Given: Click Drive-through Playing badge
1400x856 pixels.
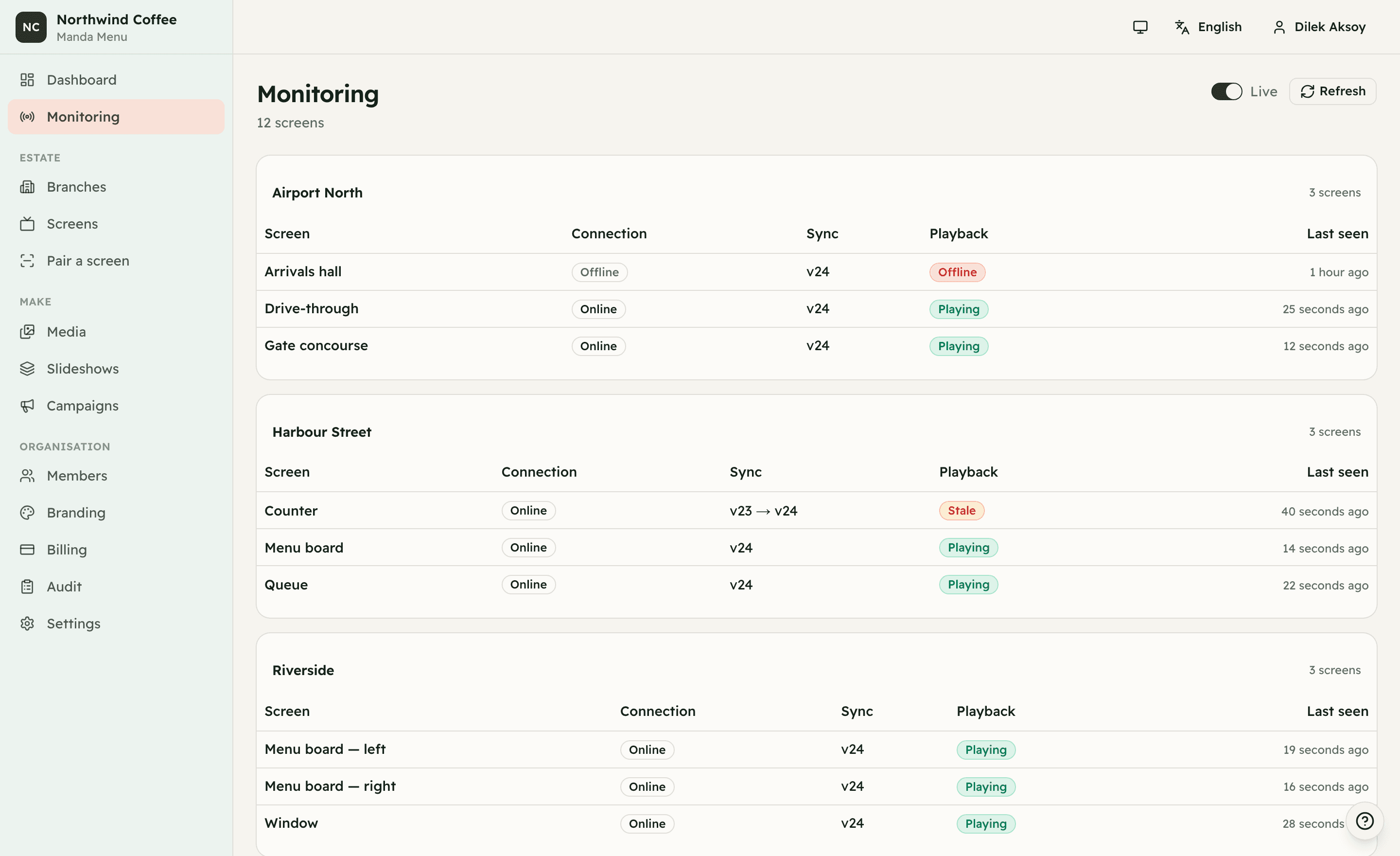Looking at the screenshot, I should click(959, 309).
